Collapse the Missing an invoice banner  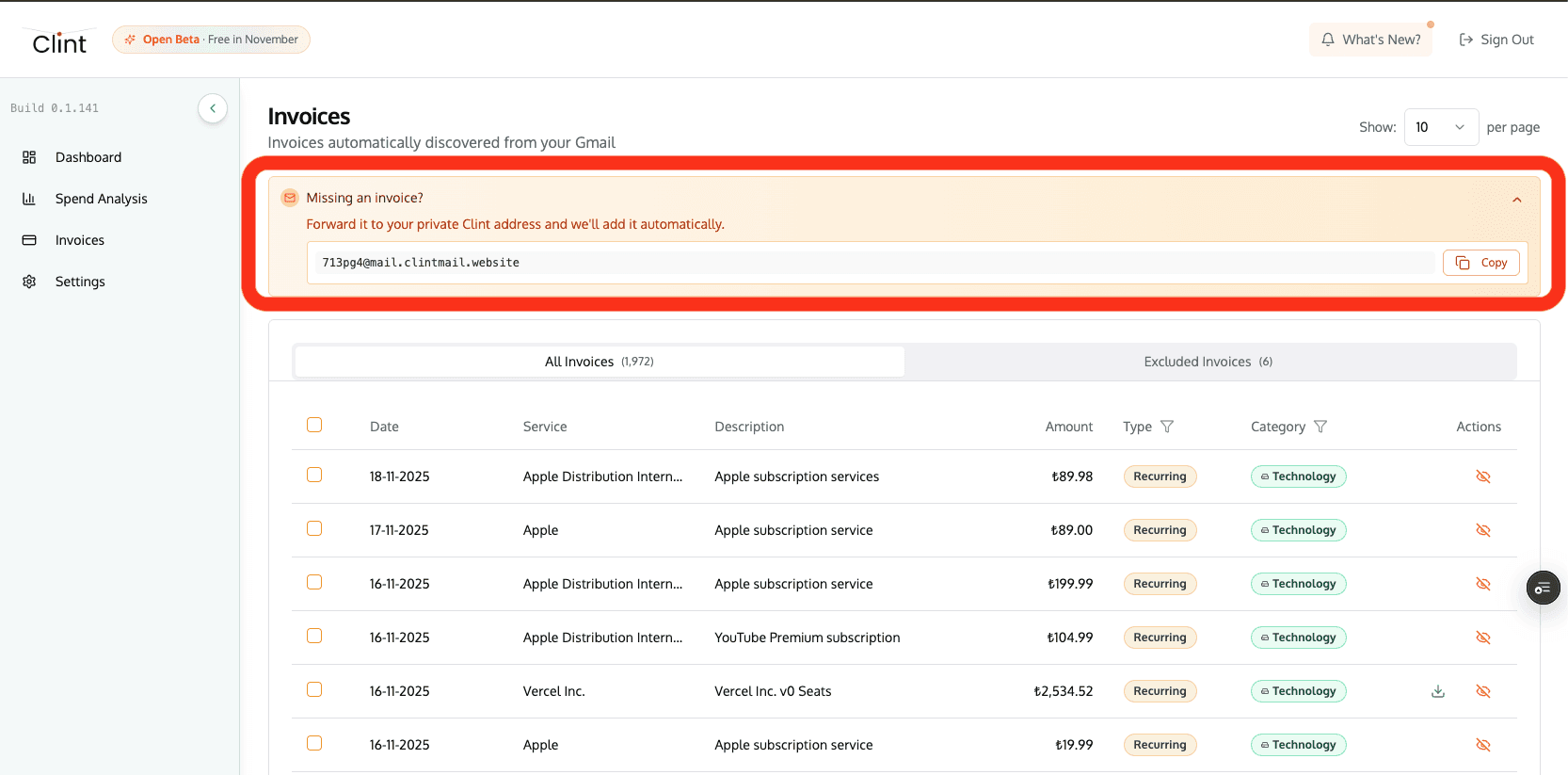pyautogui.click(x=1517, y=199)
